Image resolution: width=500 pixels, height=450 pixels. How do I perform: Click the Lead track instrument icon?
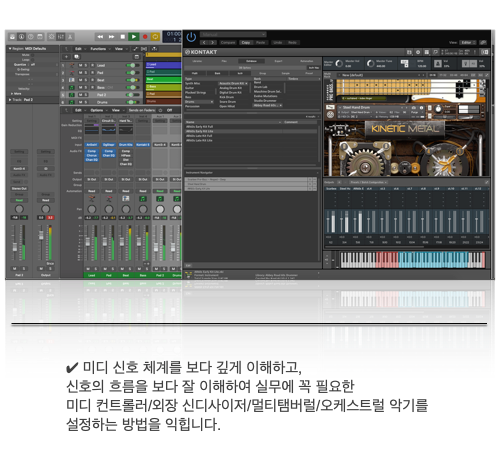[x=72, y=65]
